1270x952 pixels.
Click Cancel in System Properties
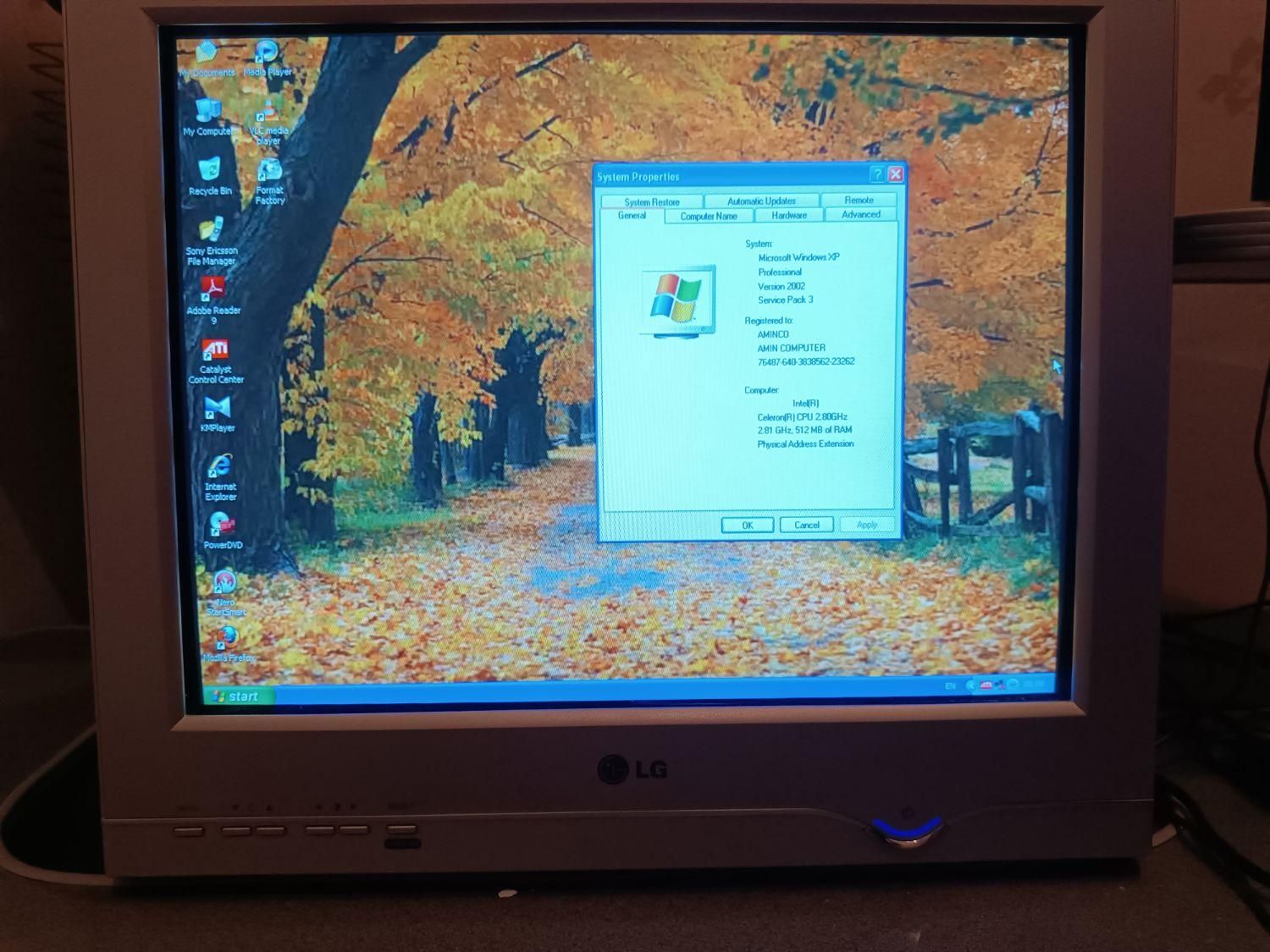[807, 525]
